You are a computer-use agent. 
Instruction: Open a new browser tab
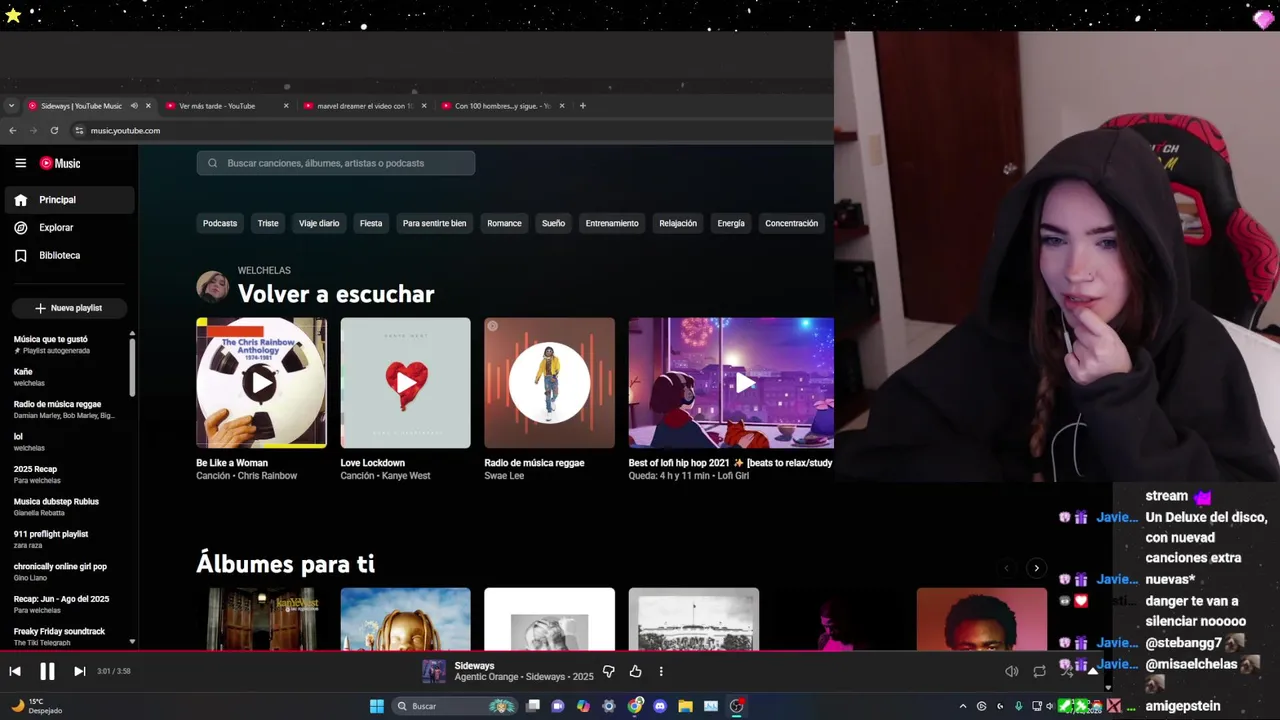click(583, 106)
